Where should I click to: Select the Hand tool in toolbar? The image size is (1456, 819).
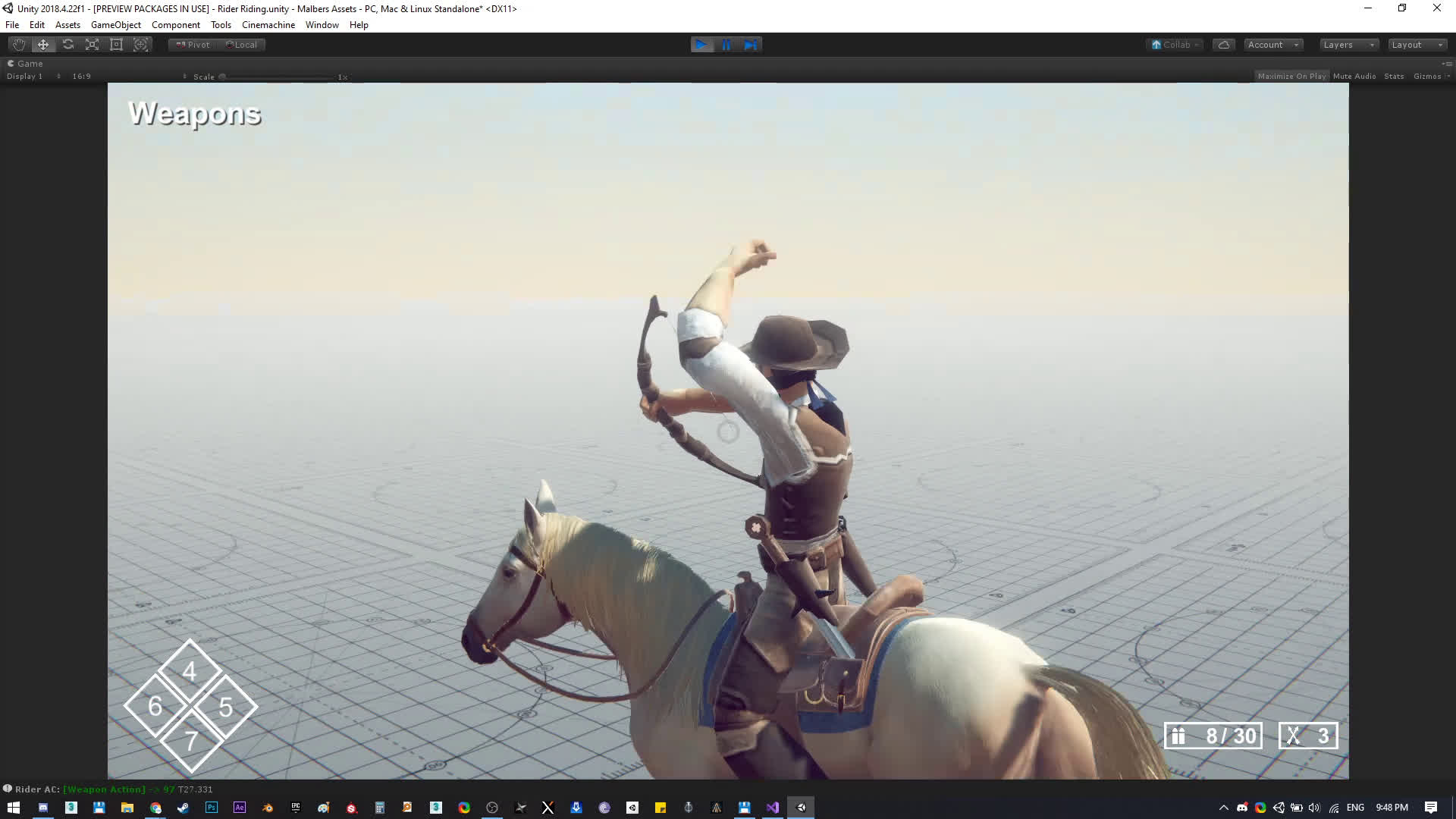[x=19, y=45]
